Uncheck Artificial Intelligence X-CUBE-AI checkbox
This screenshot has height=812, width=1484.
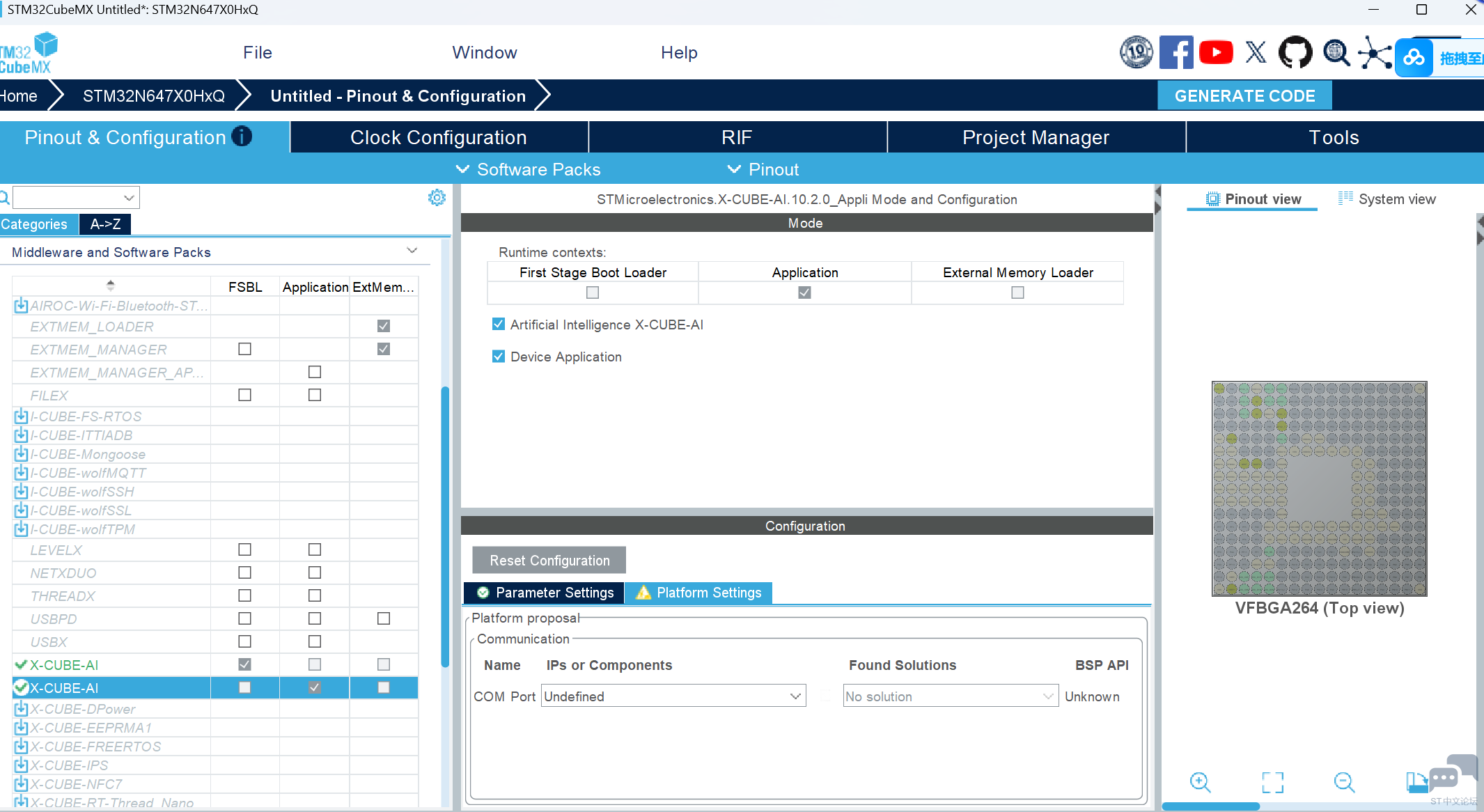point(499,325)
